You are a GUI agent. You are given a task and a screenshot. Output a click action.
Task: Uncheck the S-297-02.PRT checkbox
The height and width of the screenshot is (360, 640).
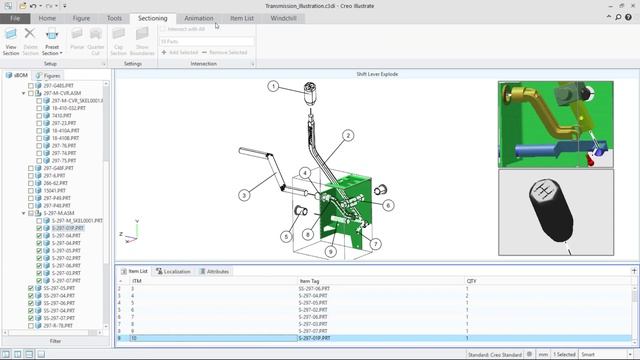tap(39, 258)
